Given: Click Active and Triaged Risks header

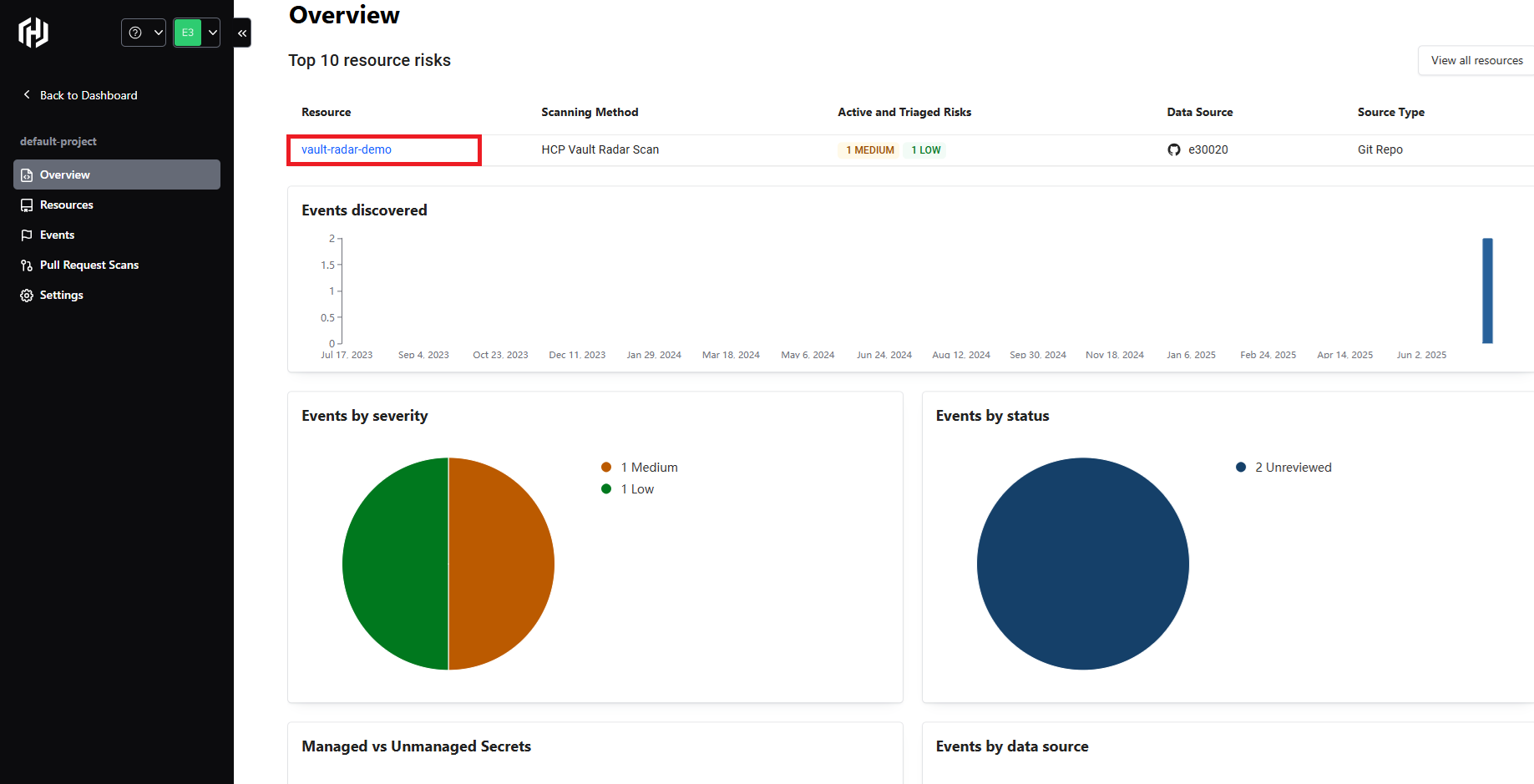Looking at the screenshot, I should 904,112.
